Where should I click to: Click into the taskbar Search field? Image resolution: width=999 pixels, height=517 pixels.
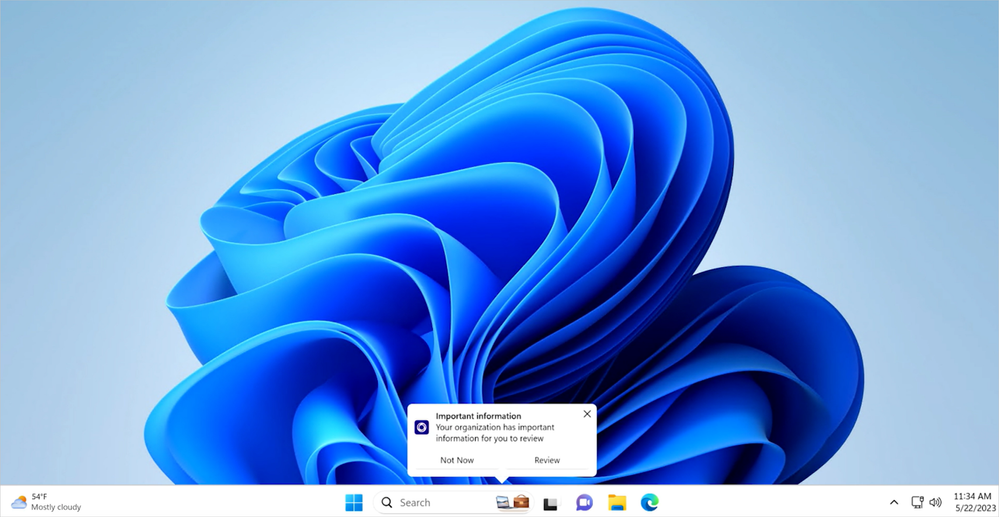point(440,503)
